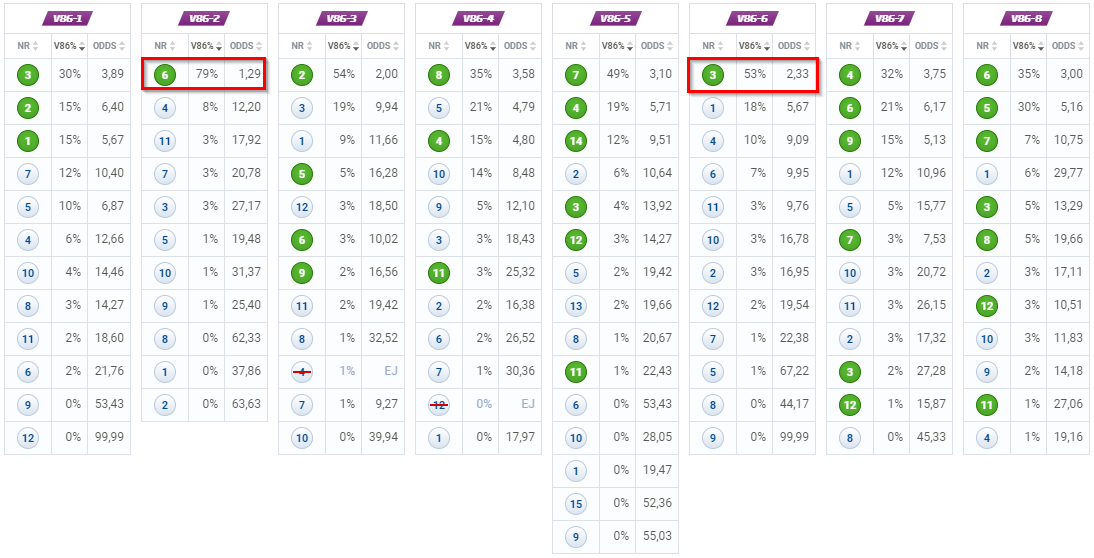The image size is (1094, 558).
Task: Click the 99,99 odds in V86-1
Action: click(x=109, y=438)
